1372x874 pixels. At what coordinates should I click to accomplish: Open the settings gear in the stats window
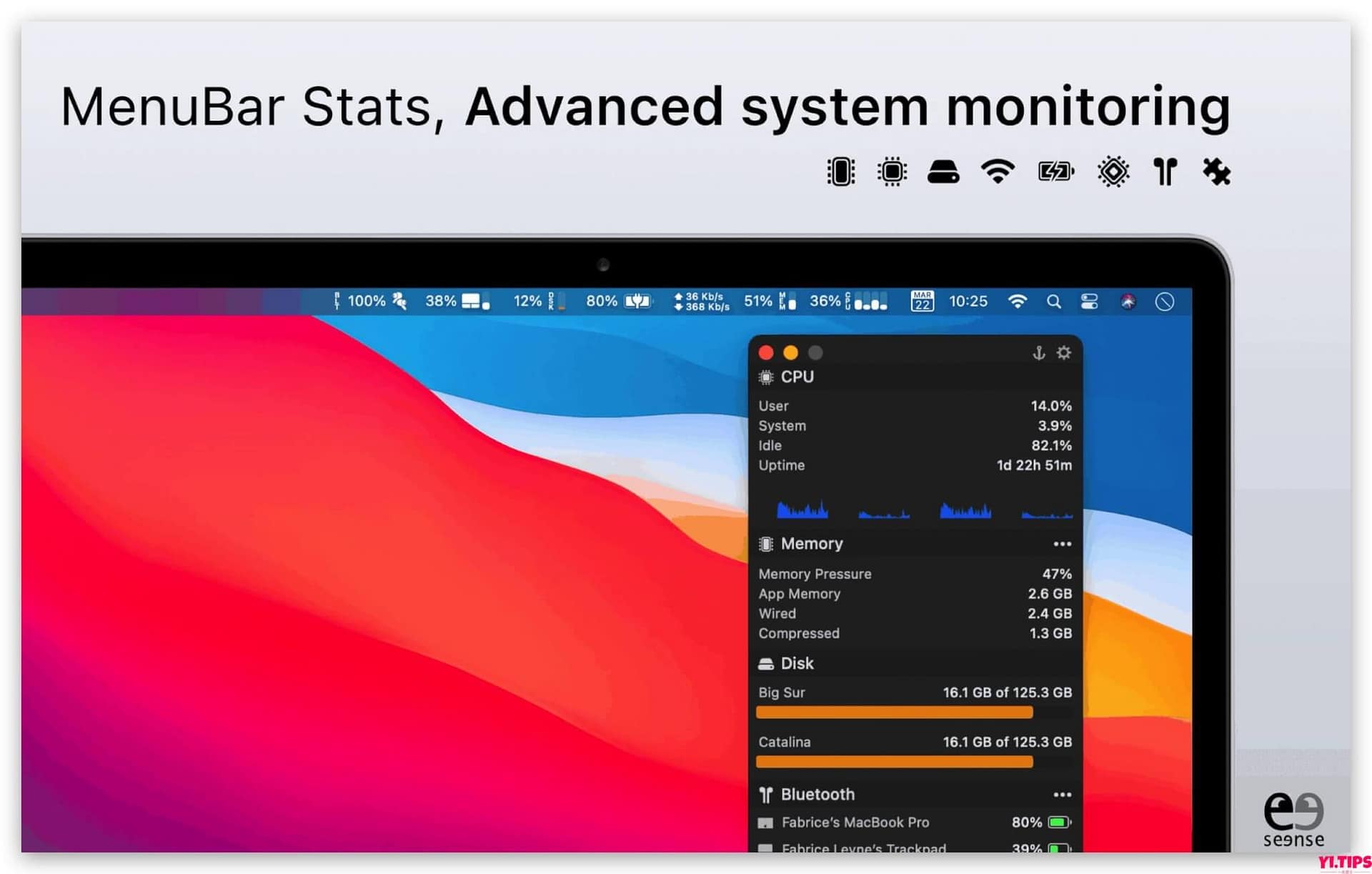[x=1064, y=352]
